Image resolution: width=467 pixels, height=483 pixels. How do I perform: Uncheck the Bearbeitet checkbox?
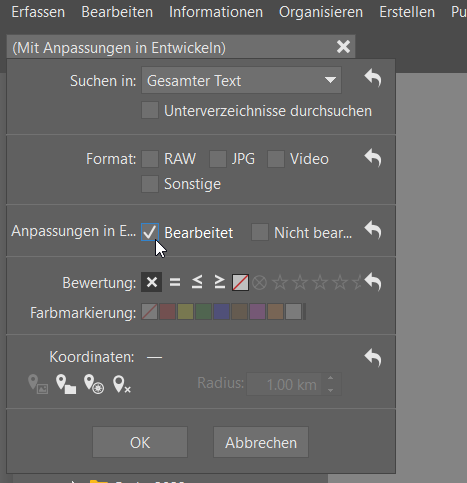click(150, 232)
